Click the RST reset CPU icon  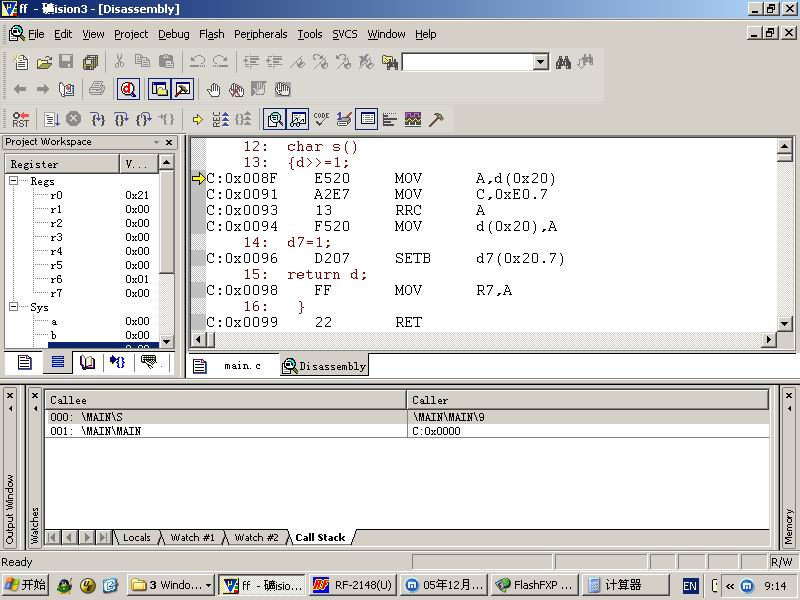(x=21, y=119)
